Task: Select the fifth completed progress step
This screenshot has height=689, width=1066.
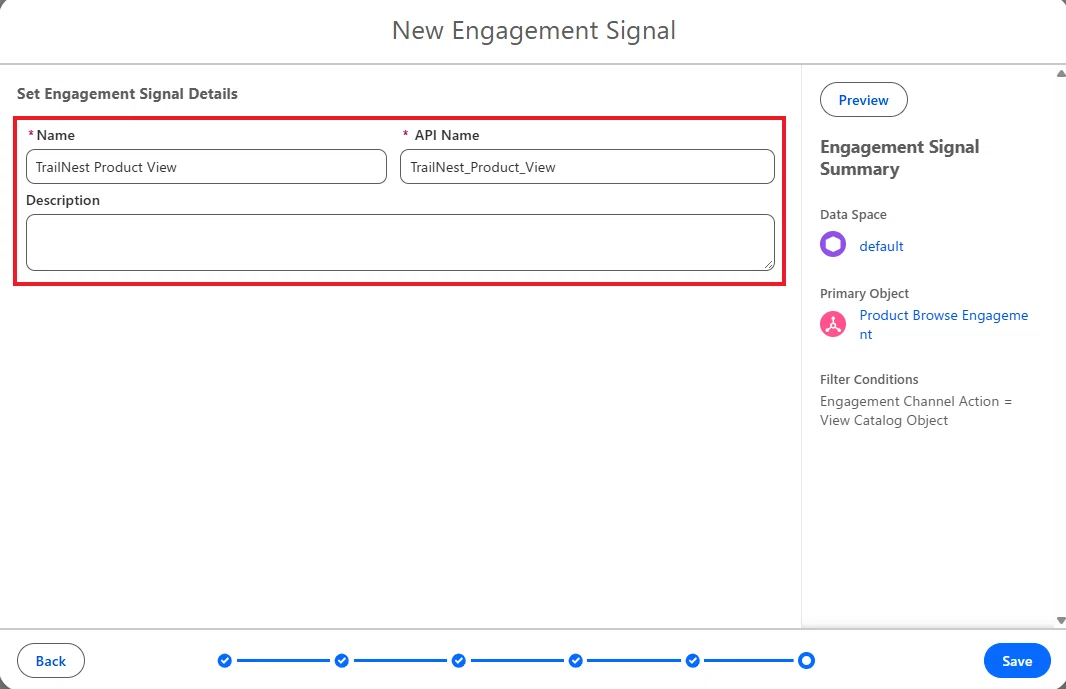Action: (693, 660)
